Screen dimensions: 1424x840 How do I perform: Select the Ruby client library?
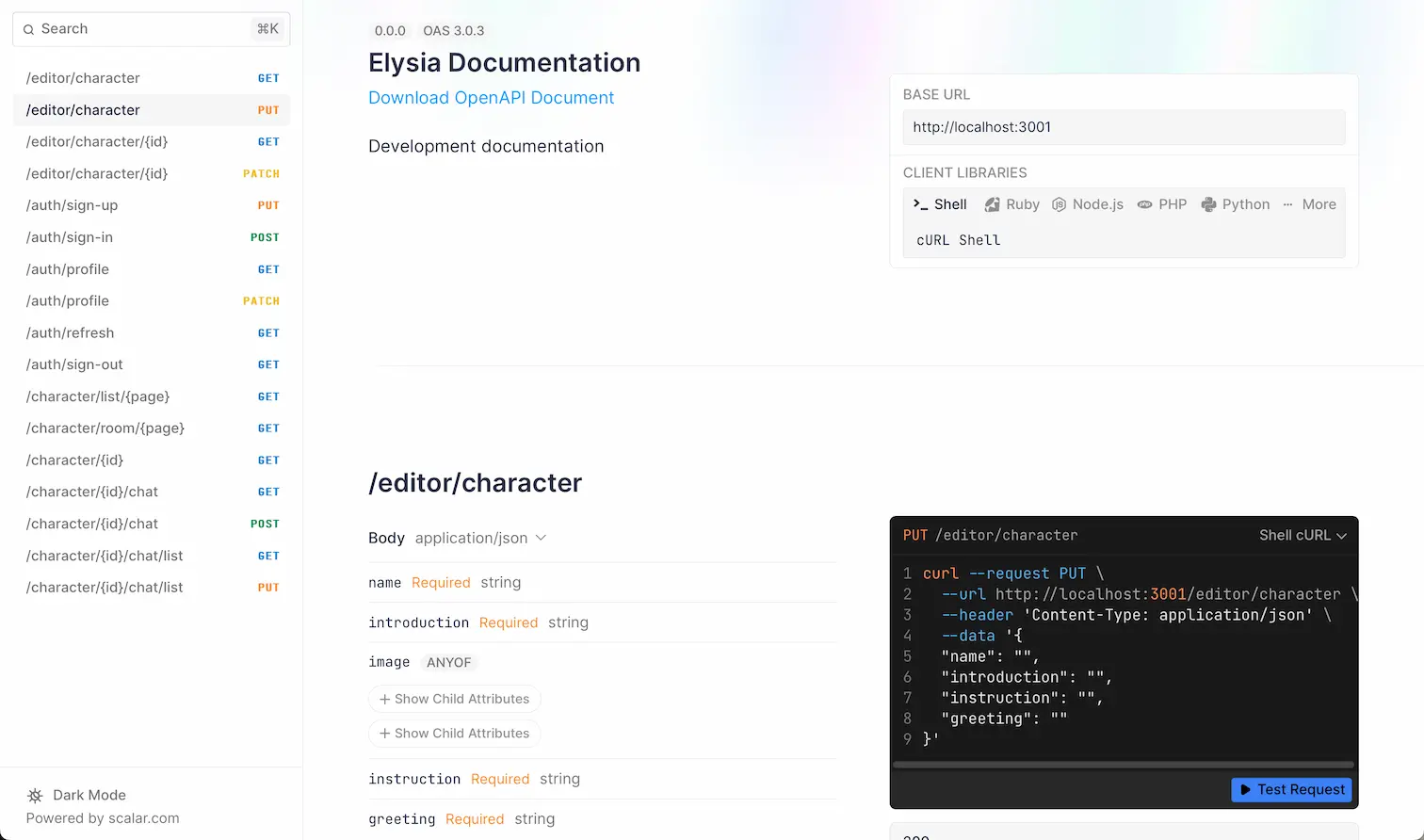pos(1011,204)
